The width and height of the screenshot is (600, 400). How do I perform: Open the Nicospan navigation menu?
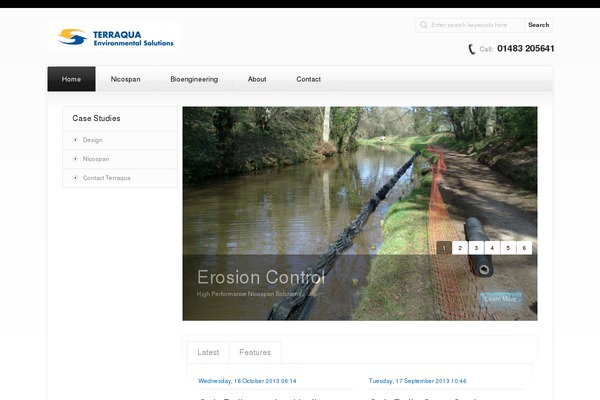125,79
